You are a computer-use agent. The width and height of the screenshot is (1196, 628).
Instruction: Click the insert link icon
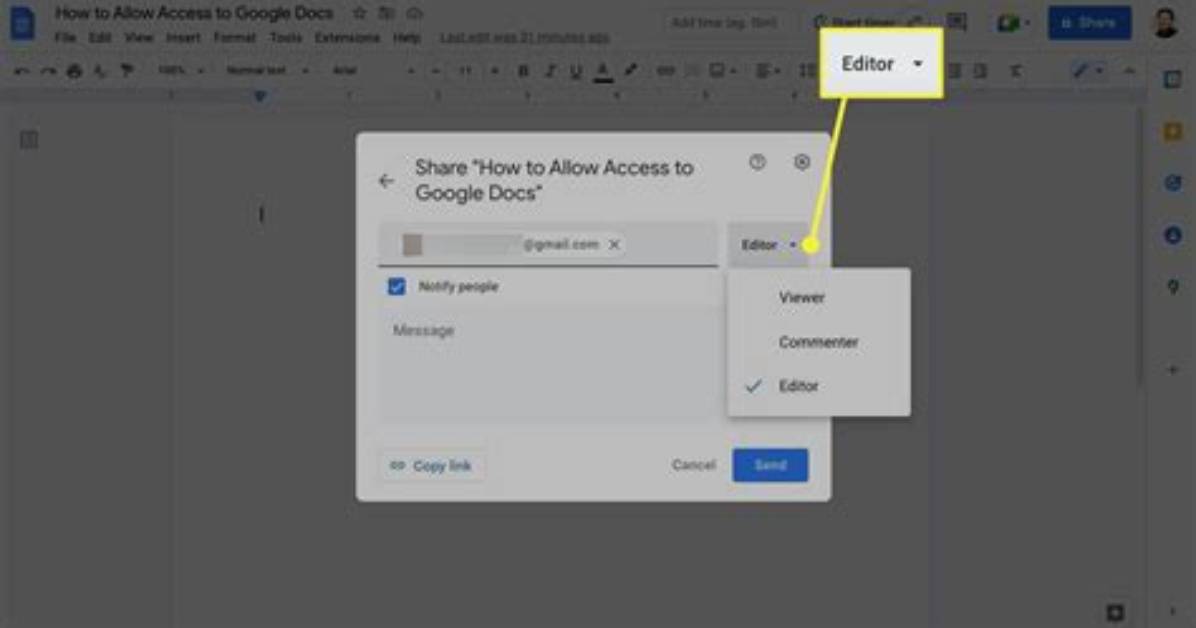point(666,71)
